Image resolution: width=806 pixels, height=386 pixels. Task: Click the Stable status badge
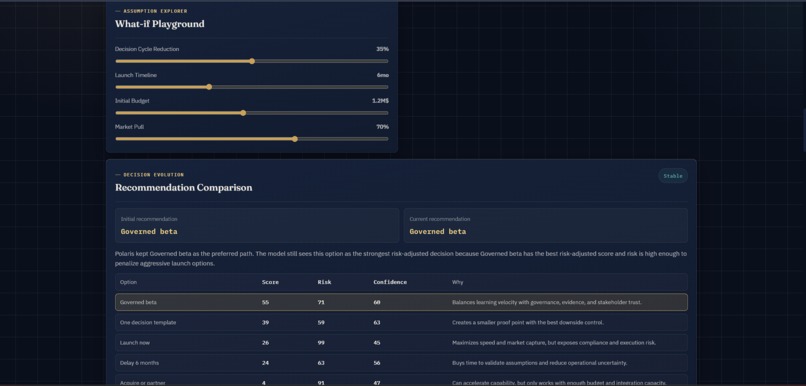673,176
